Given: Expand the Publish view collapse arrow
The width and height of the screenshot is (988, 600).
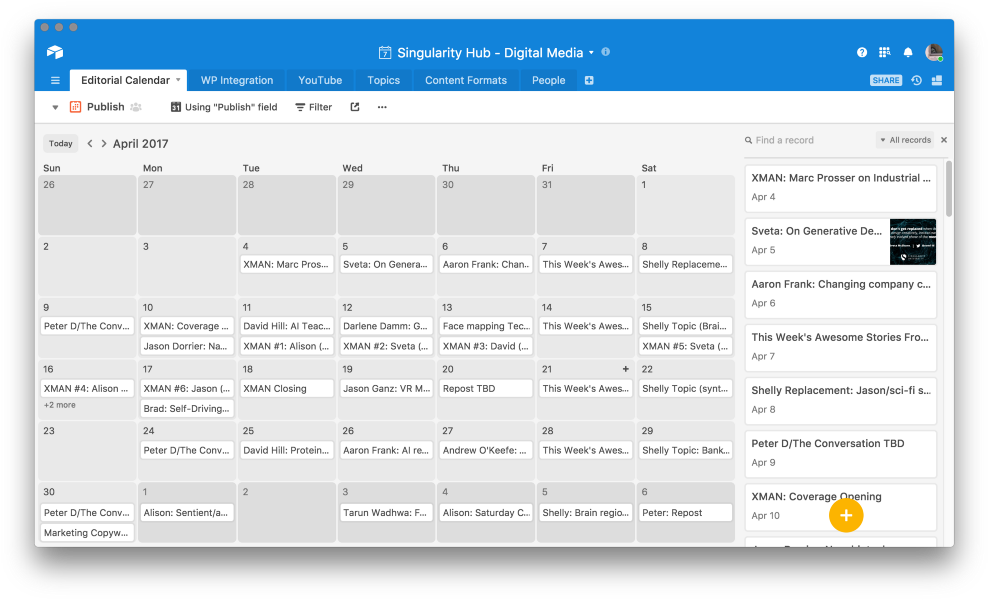Looking at the screenshot, I should click(x=55, y=106).
